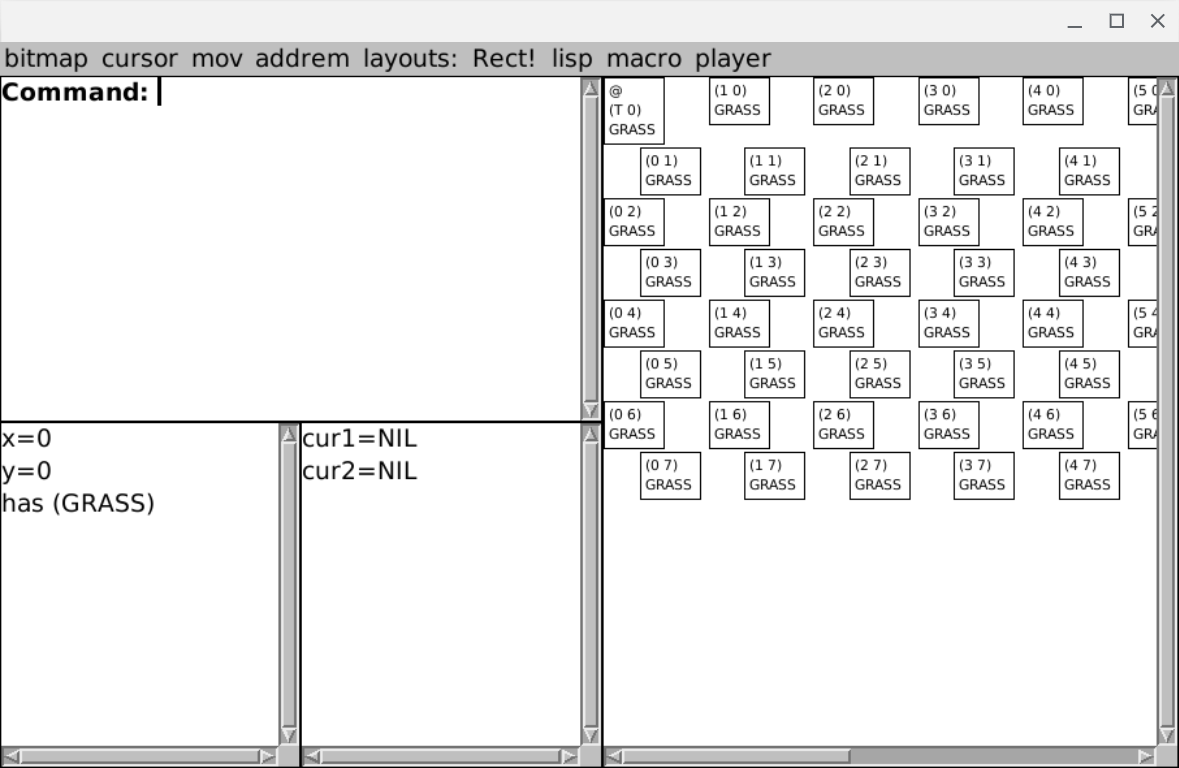Select the (1 0) GRASS tile
Viewport: 1179px width, 768px height.
click(x=739, y=100)
